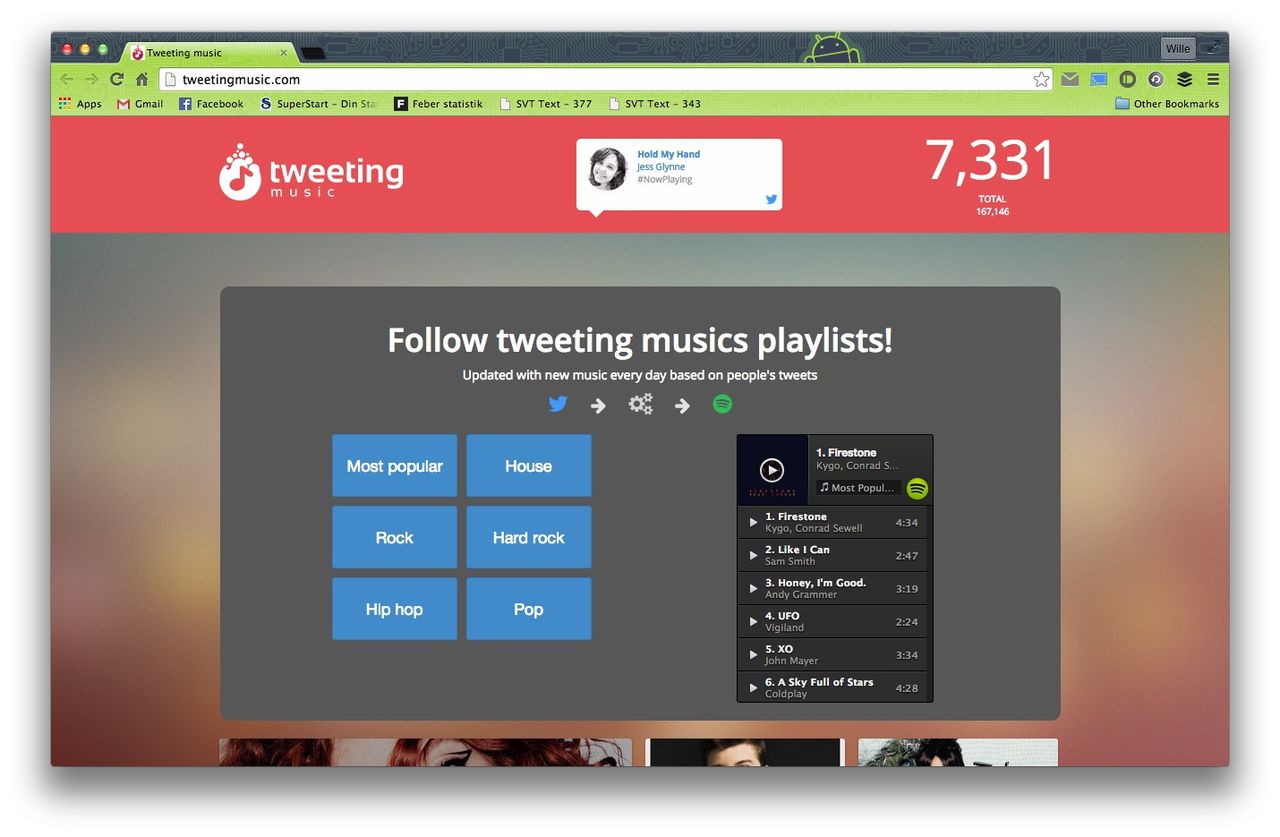Open the Facebook bookmark
Screen dimensions: 1280x837
point(211,103)
